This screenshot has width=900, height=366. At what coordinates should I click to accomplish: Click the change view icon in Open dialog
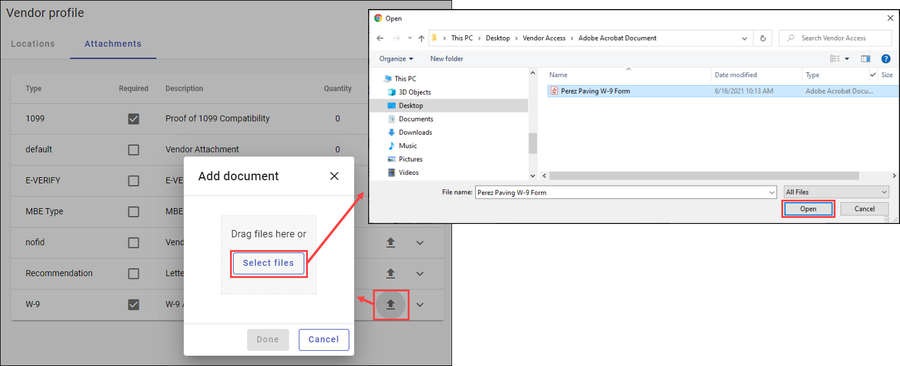coord(836,59)
